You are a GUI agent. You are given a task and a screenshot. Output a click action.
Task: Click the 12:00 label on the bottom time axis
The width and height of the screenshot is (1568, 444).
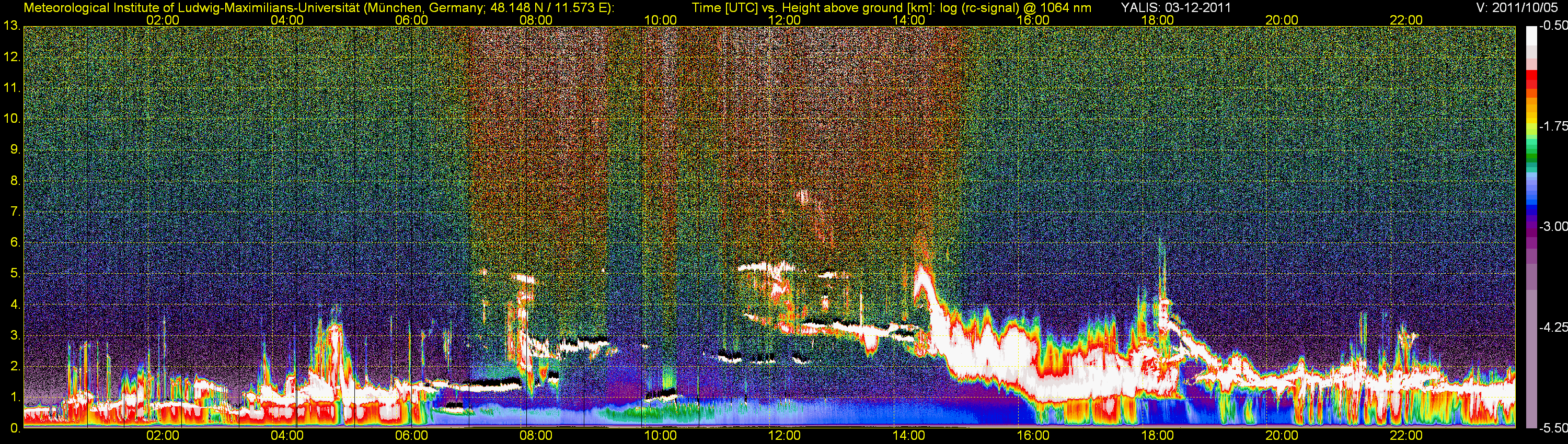pyautogui.click(x=785, y=436)
